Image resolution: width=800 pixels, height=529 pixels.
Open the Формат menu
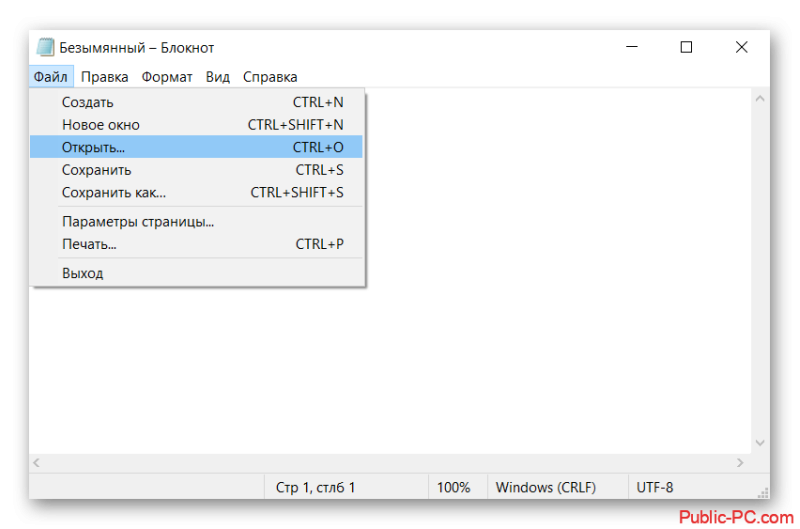pyautogui.click(x=167, y=77)
